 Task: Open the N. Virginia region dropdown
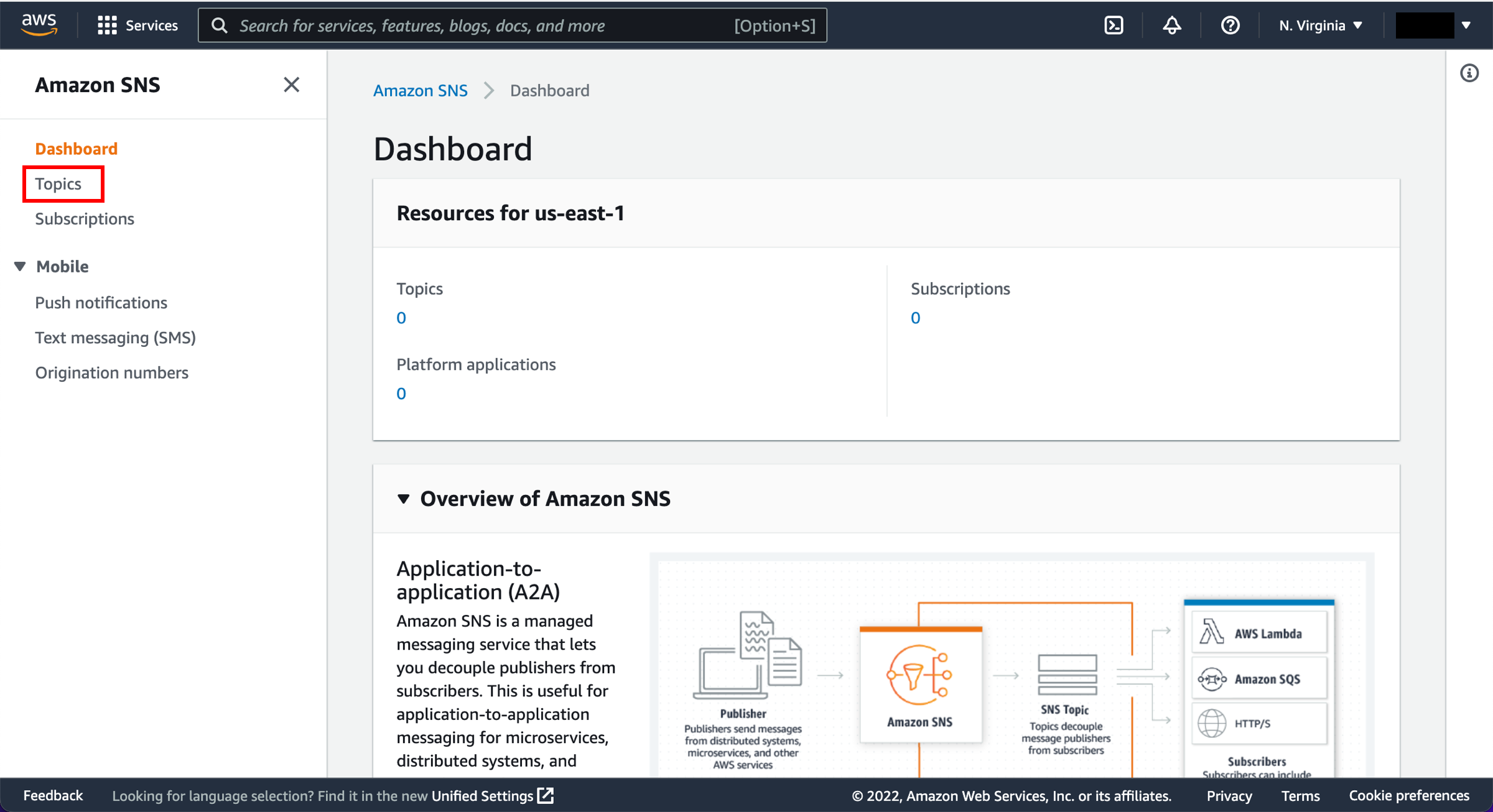point(1317,25)
